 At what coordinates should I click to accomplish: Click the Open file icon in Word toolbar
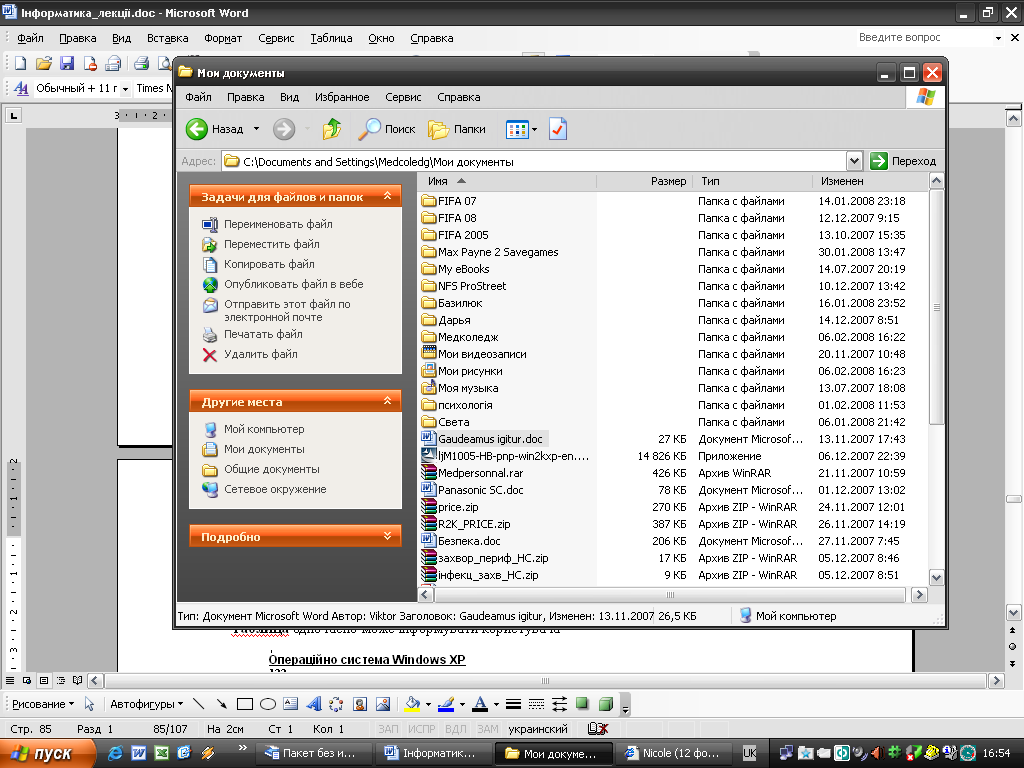[x=44, y=63]
